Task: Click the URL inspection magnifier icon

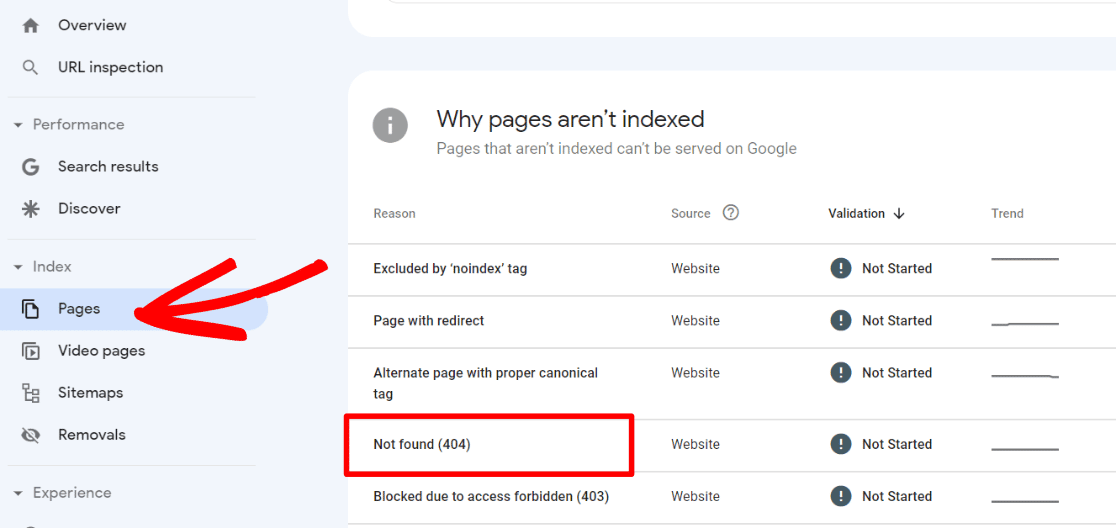Action: pyautogui.click(x=30, y=67)
